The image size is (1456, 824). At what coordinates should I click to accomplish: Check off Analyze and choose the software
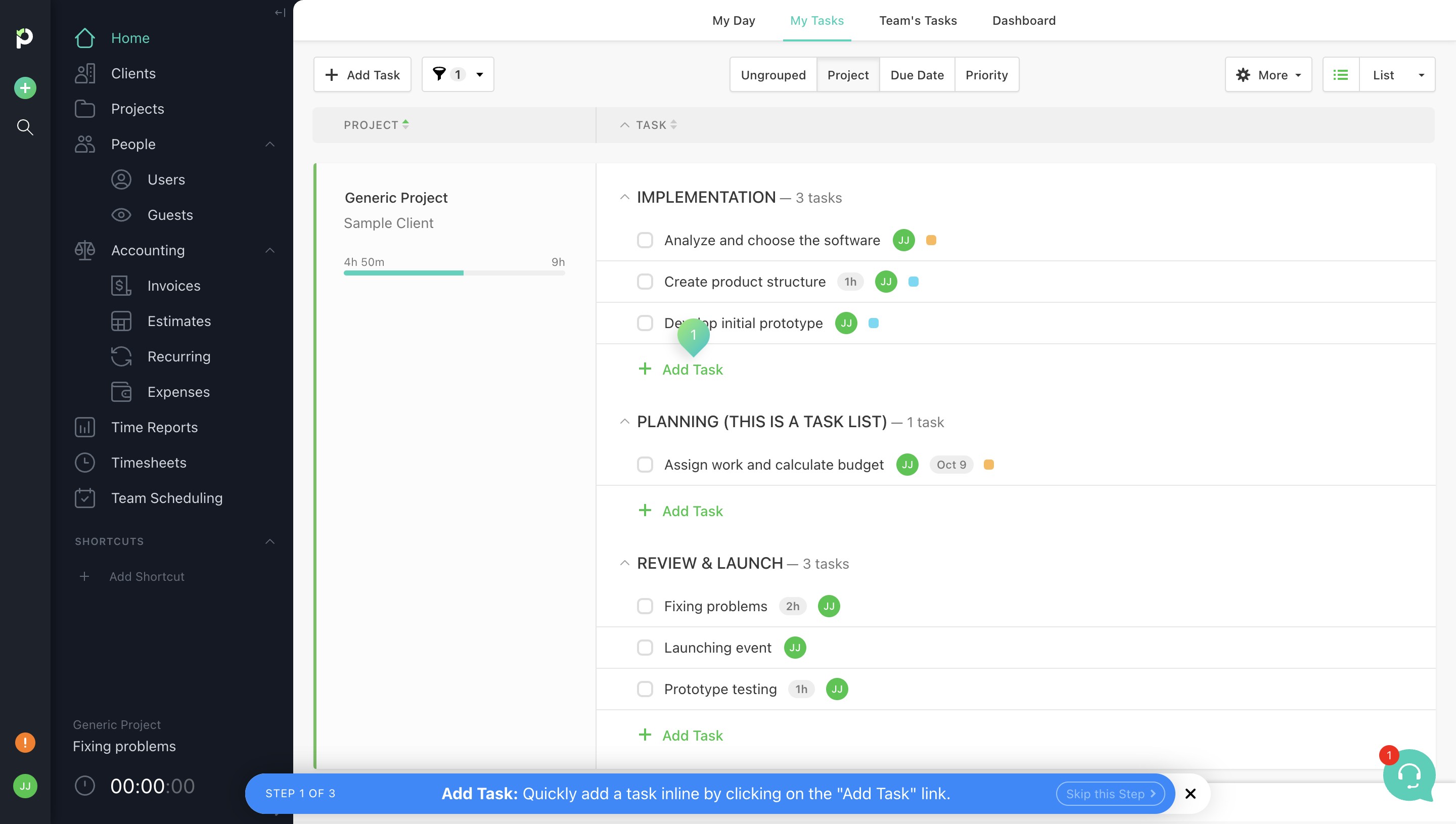coord(645,240)
